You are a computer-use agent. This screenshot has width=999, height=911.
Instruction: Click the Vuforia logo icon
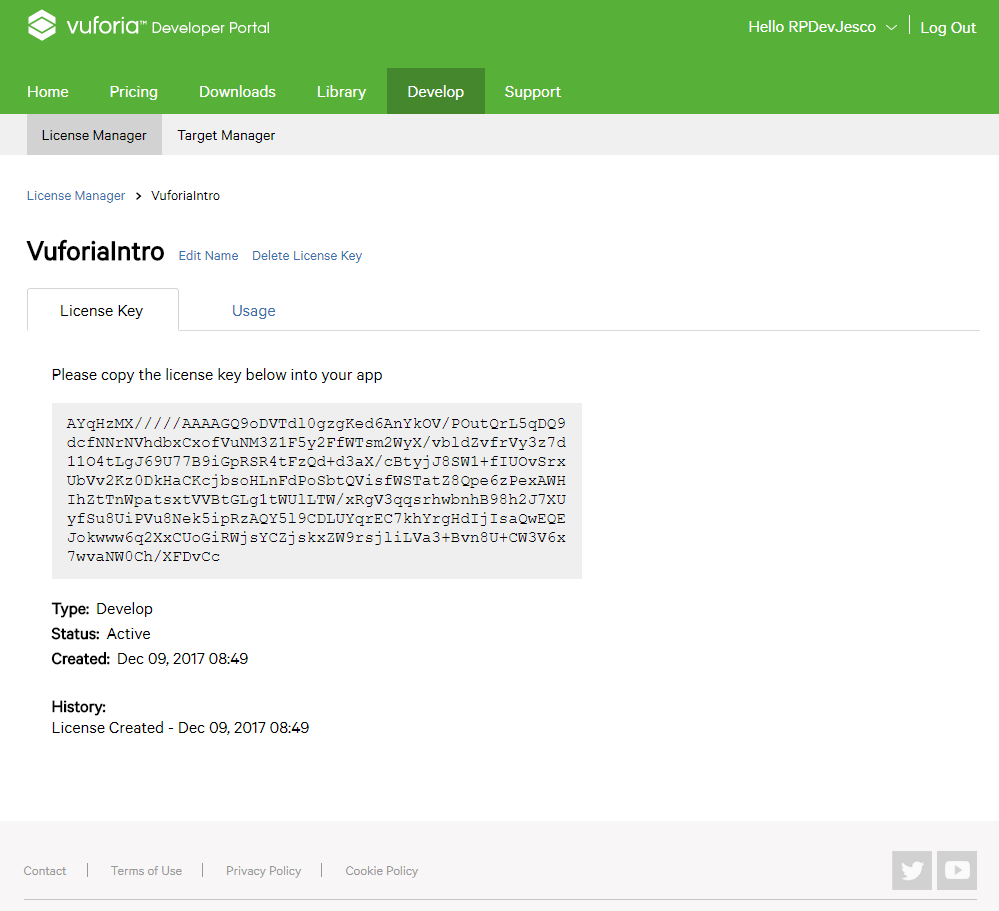42,25
